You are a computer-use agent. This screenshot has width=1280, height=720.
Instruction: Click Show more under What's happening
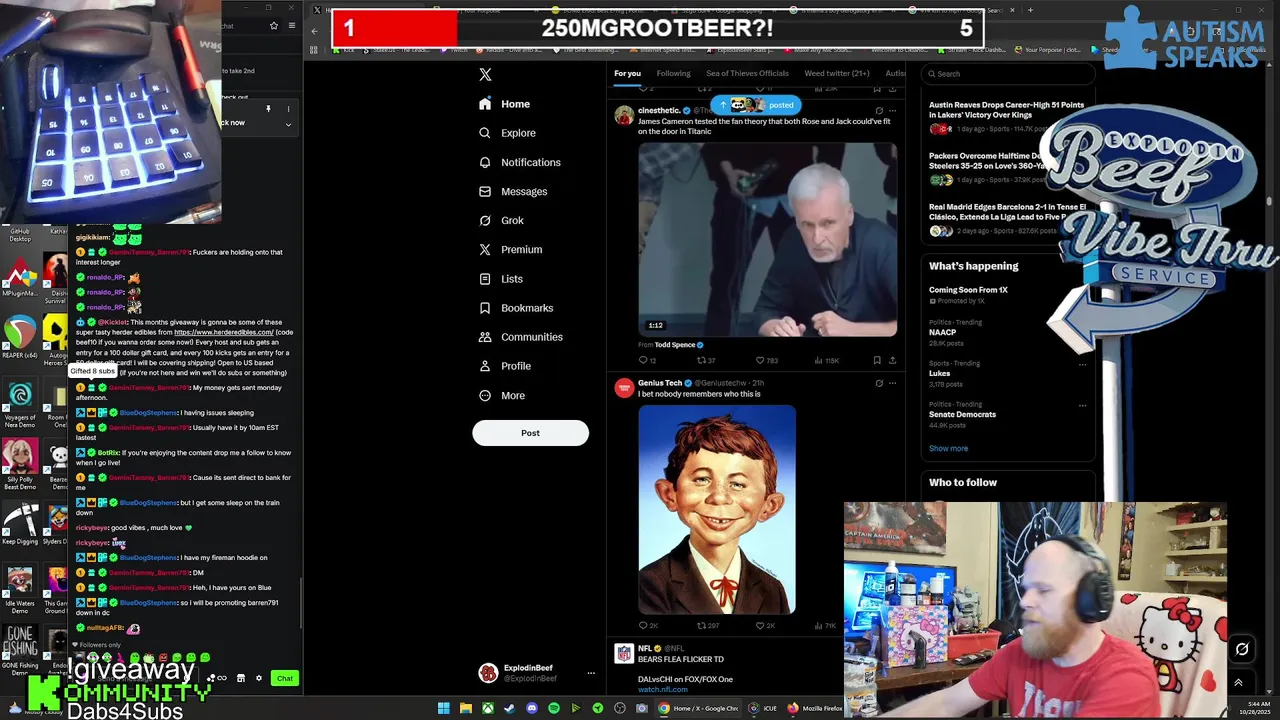pos(948,448)
